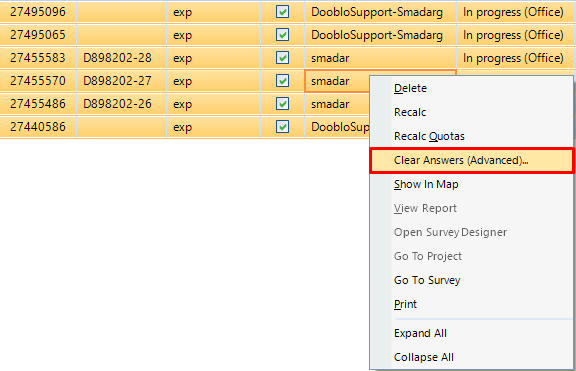Click exp cell in row 27440586
The image size is (576, 371).
214,127
